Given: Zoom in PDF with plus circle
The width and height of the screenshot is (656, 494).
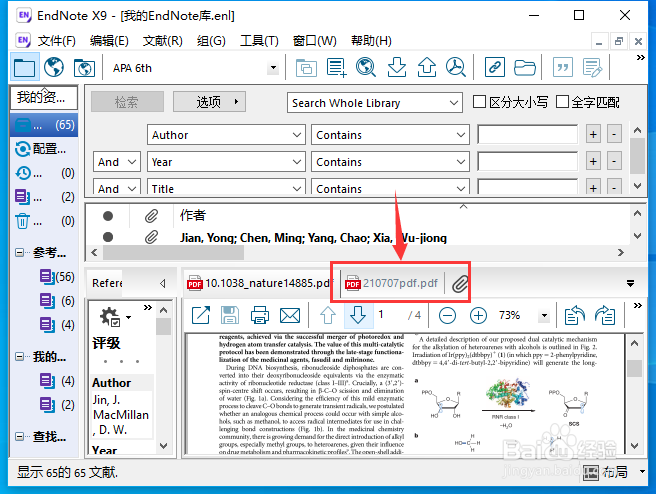Looking at the screenshot, I should [478, 315].
